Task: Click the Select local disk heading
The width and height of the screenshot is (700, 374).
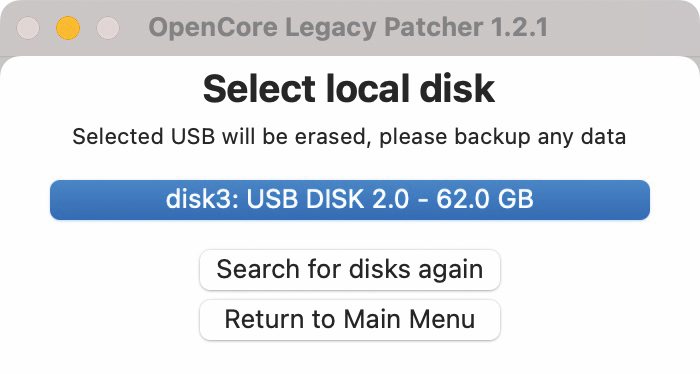Action: click(349, 88)
